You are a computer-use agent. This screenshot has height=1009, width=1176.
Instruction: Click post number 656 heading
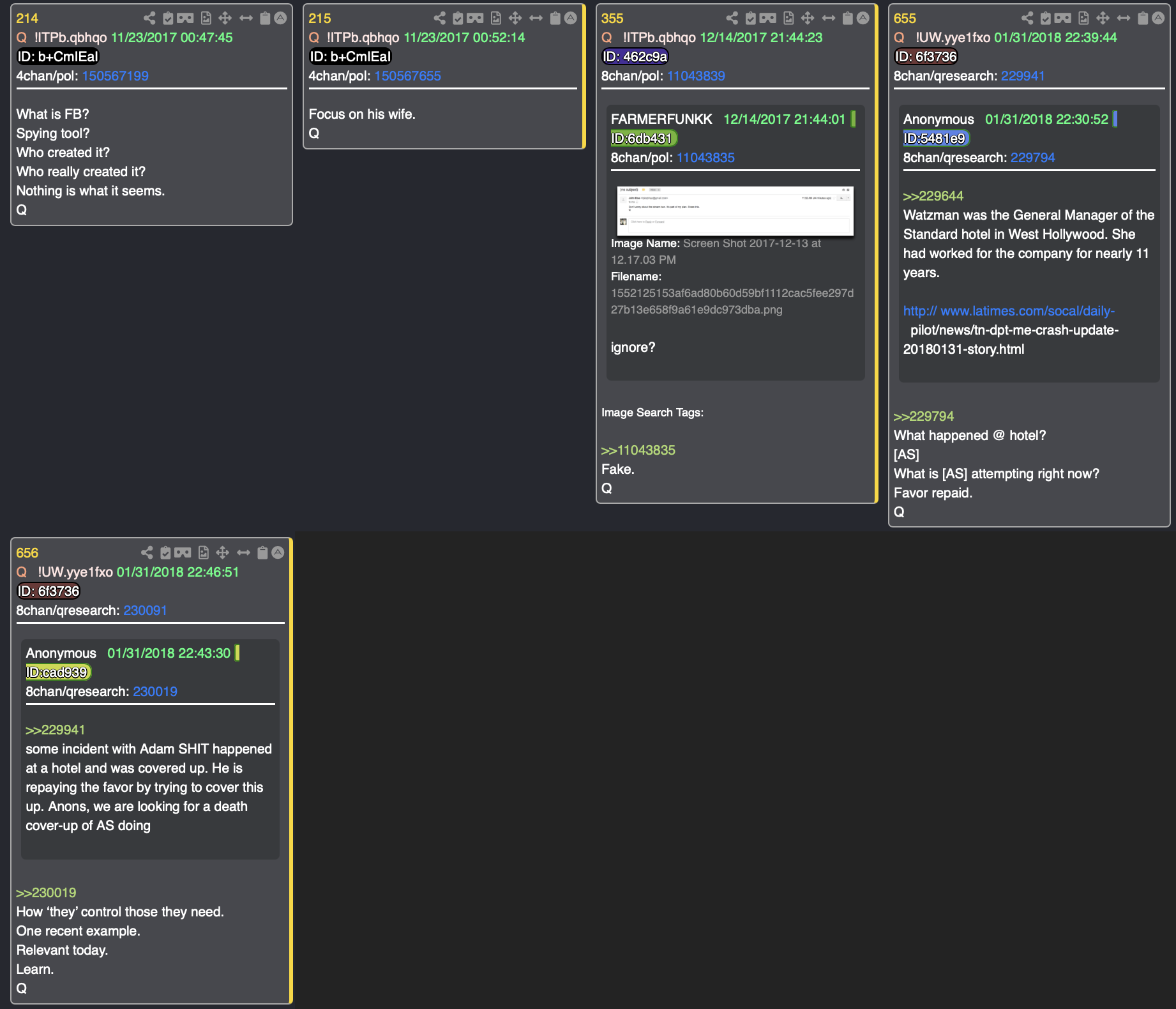coord(27,553)
